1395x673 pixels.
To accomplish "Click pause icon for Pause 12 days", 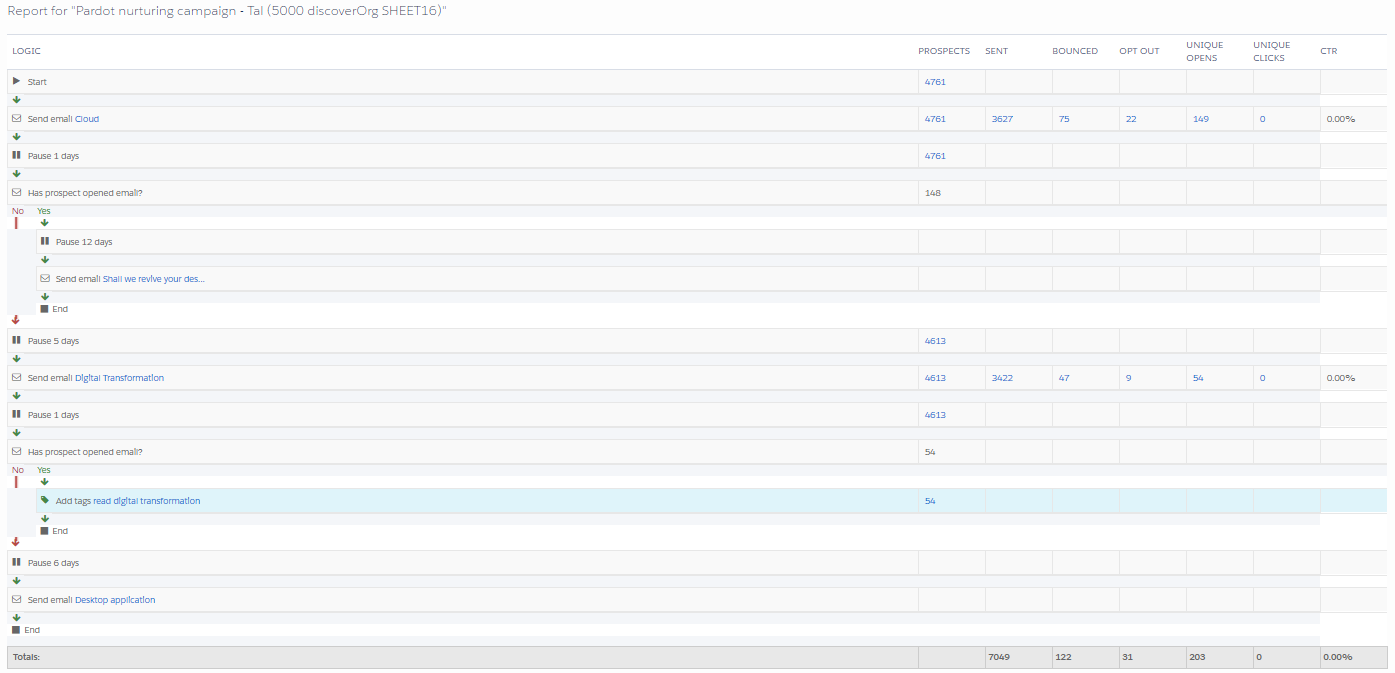I will pyautogui.click(x=45, y=241).
